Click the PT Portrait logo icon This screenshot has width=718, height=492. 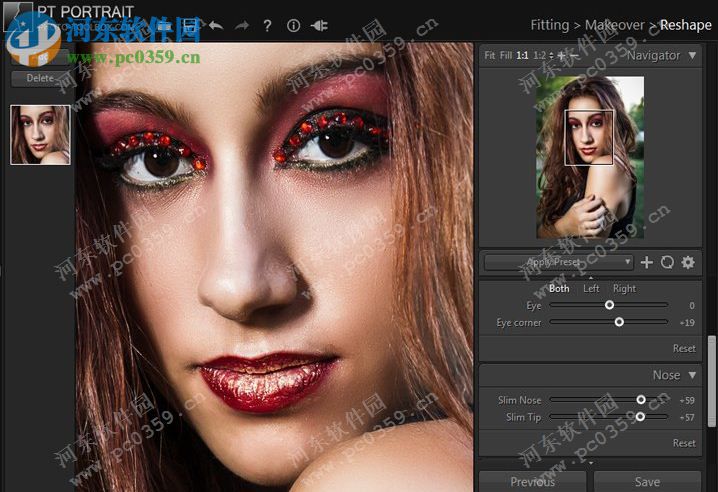coord(17,18)
